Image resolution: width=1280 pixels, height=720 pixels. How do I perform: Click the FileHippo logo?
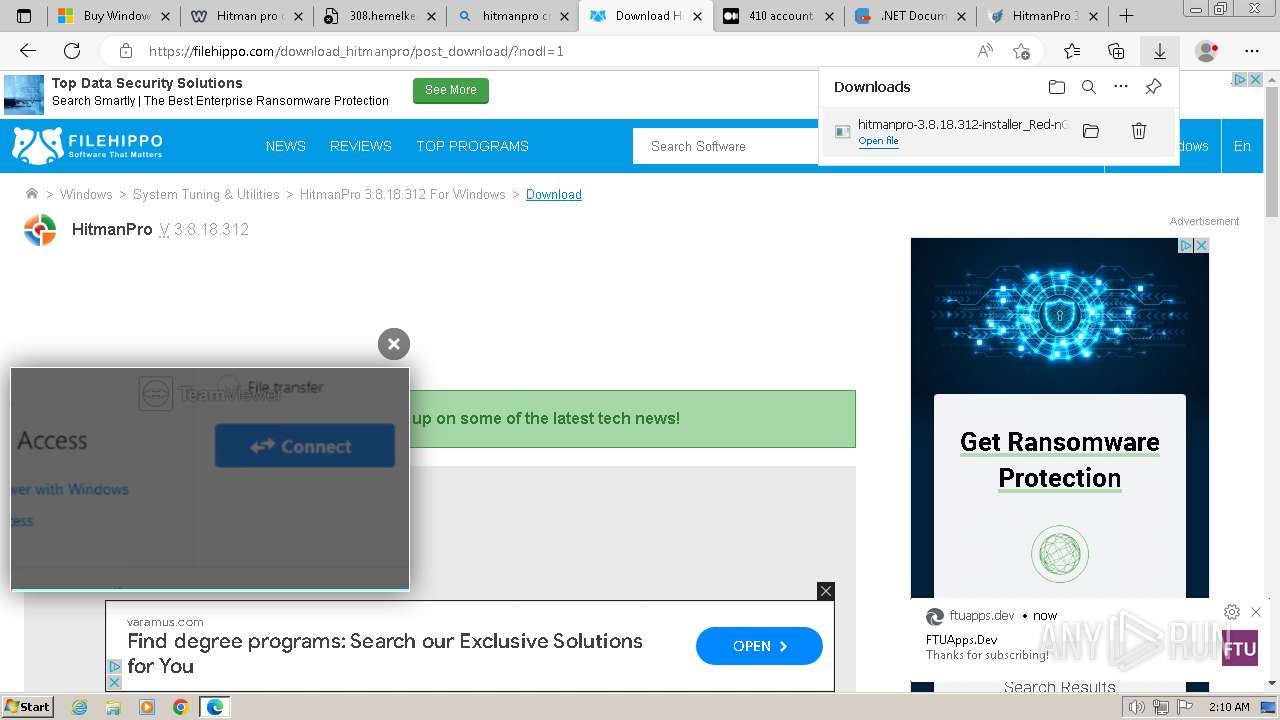coord(87,146)
